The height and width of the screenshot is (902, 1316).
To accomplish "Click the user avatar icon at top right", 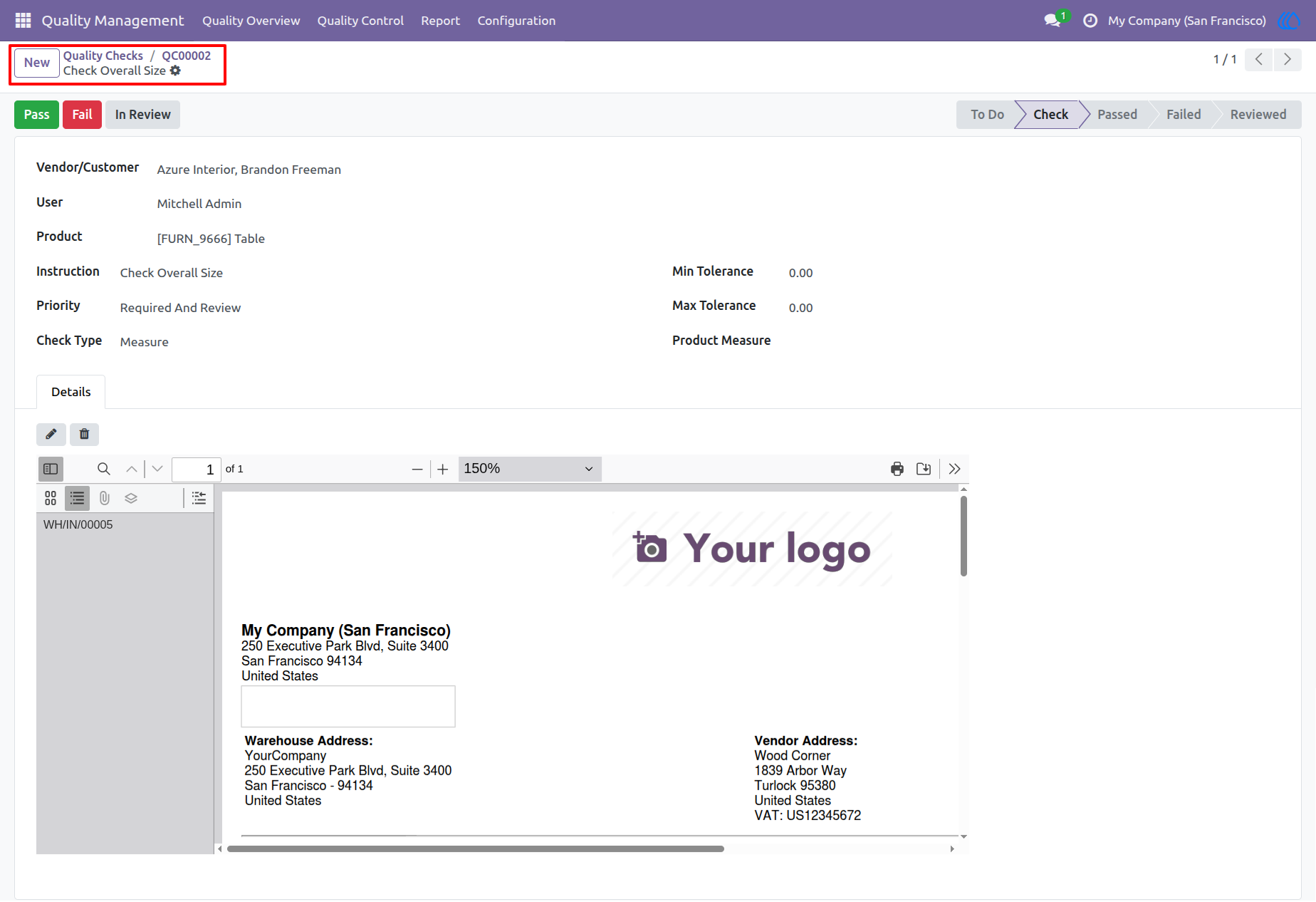I will tap(1289, 20).
